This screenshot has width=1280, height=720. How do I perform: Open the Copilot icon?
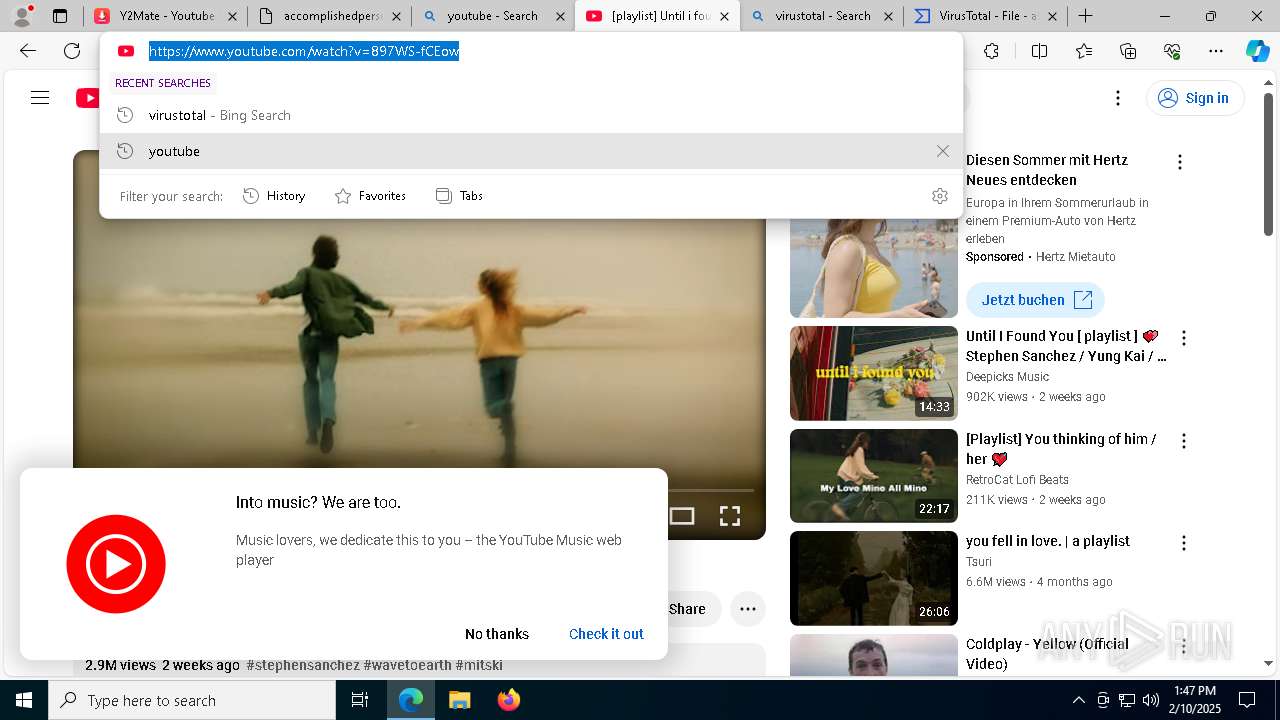click(x=1257, y=51)
